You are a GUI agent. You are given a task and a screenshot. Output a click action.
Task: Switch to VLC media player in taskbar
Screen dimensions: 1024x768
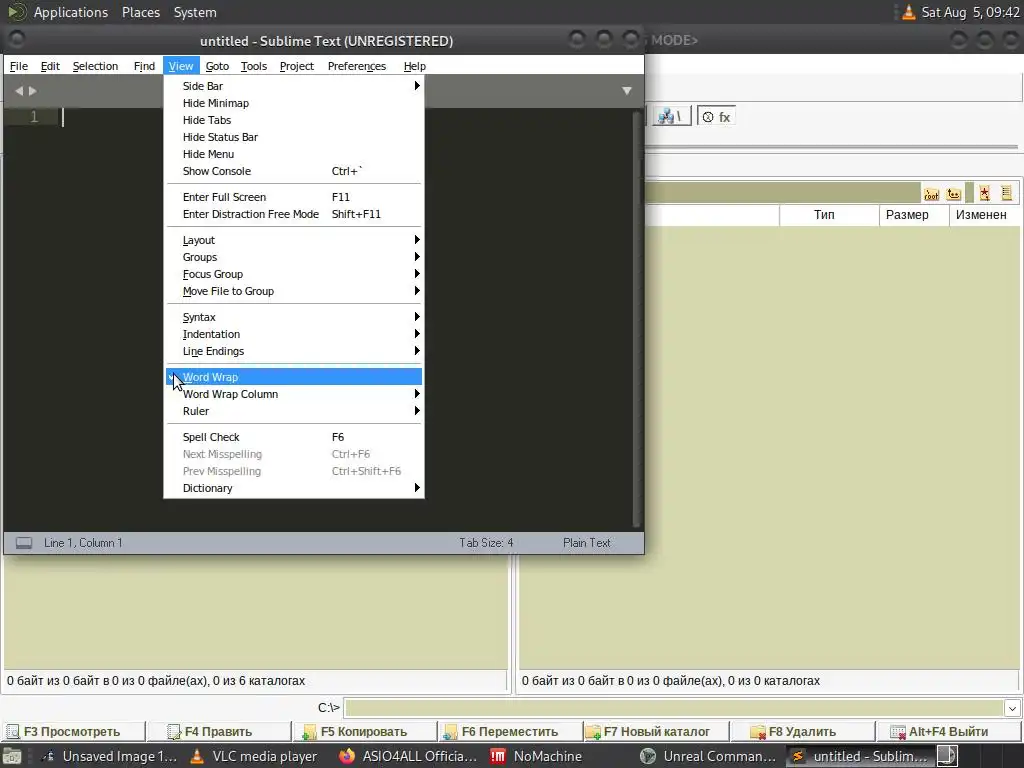click(x=254, y=756)
